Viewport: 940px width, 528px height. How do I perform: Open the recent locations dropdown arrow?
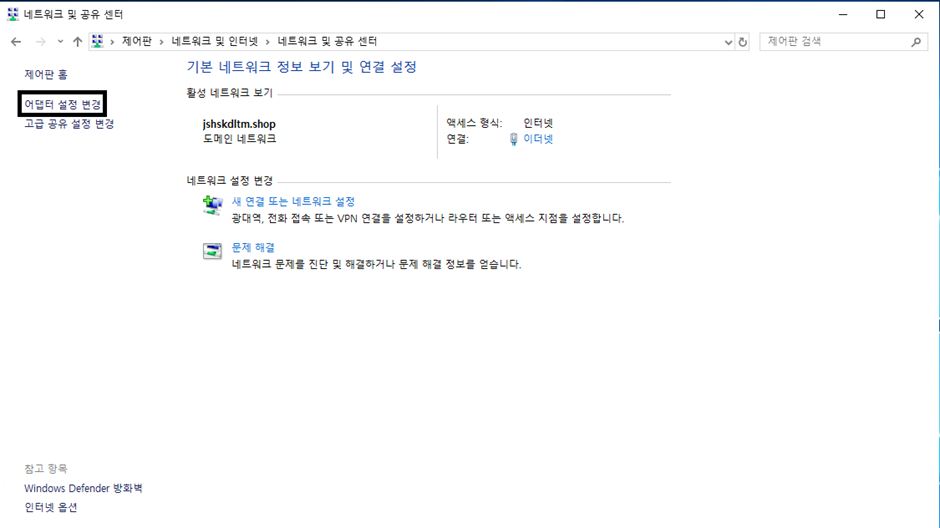(60, 42)
